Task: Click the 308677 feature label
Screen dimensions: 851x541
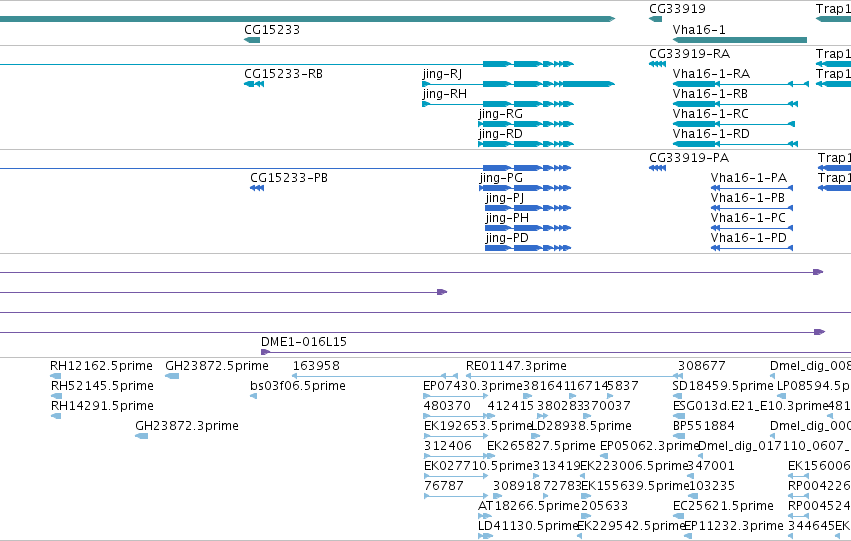Action: click(702, 366)
